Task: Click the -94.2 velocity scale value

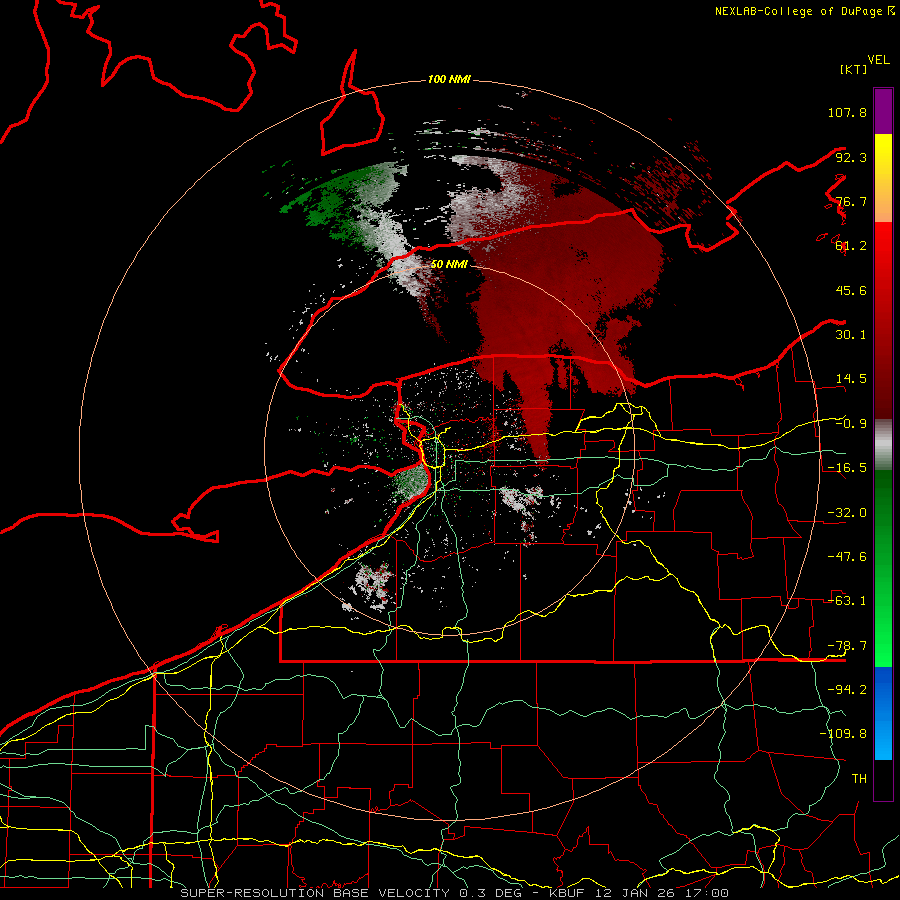Action: pos(847,690)
